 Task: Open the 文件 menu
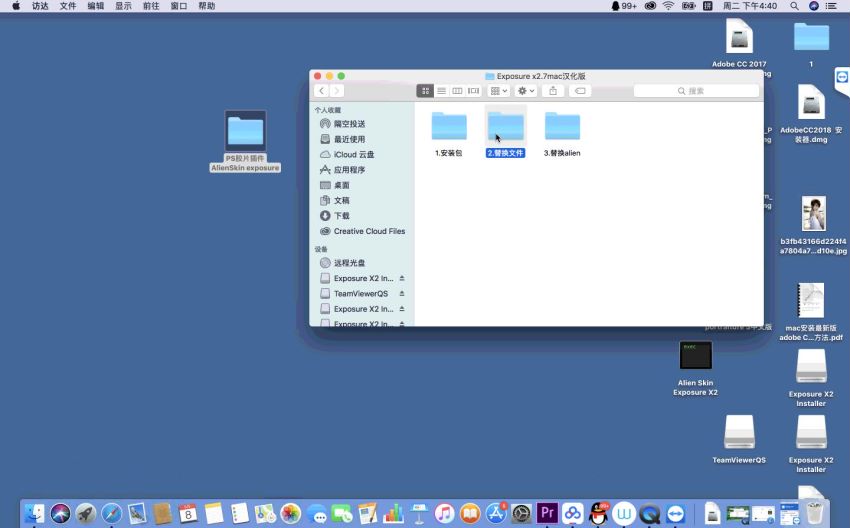[x=68, y=6]
